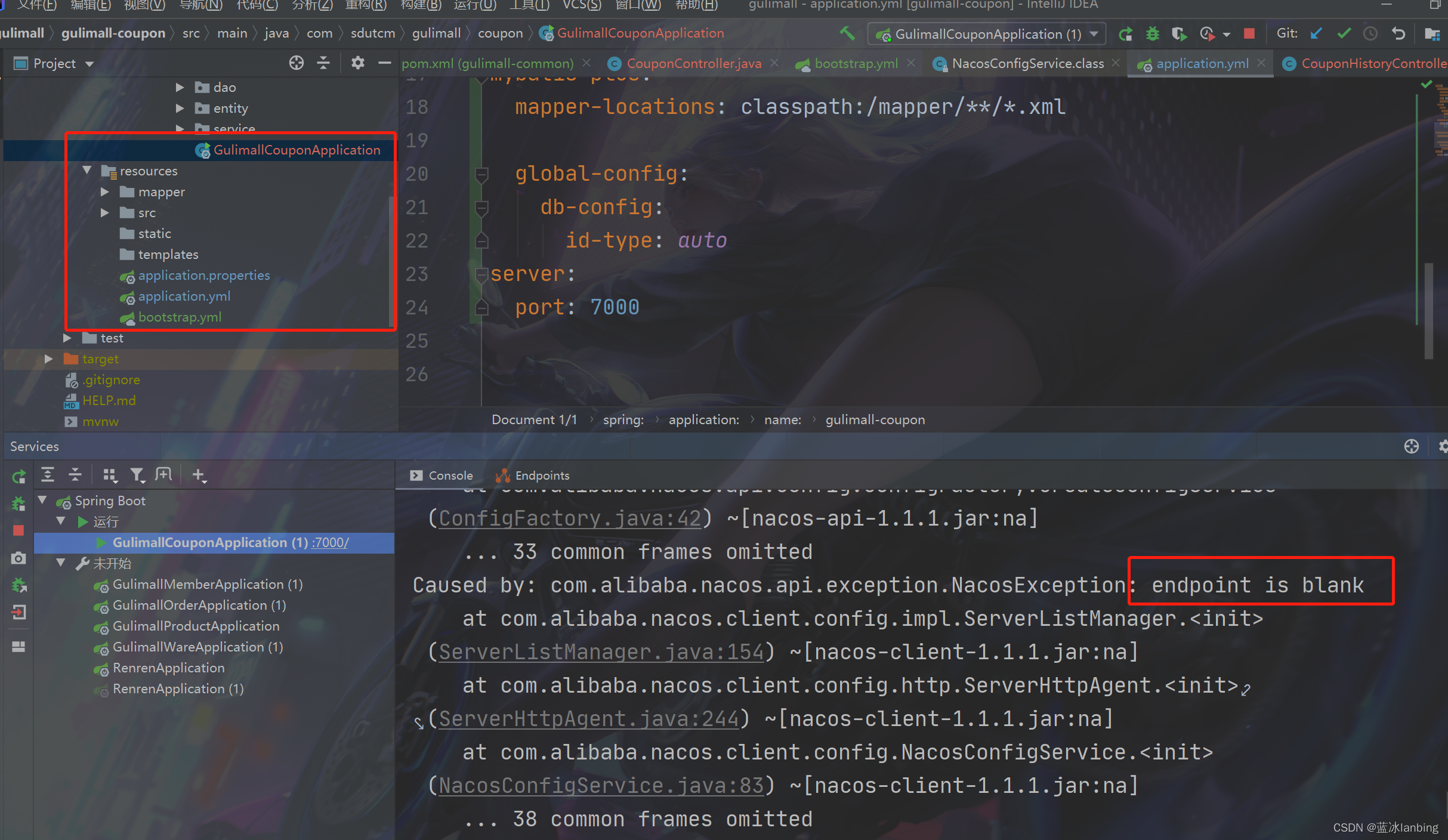The width and height of the screenshot is (1448, 840).
Task: Click the Rerun in Debug icon in the Services sidebar
Action: [19, 504]
